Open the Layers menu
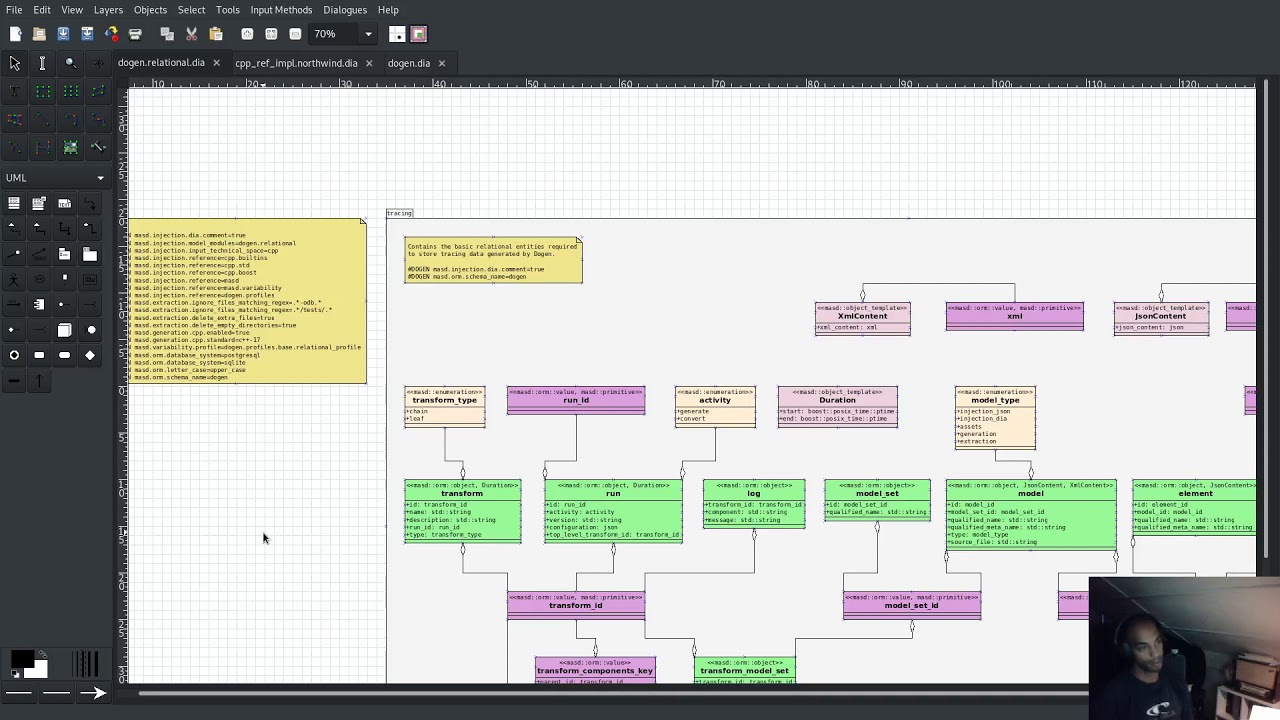This screenshot has width=1280, height=720. click(108, 10)
